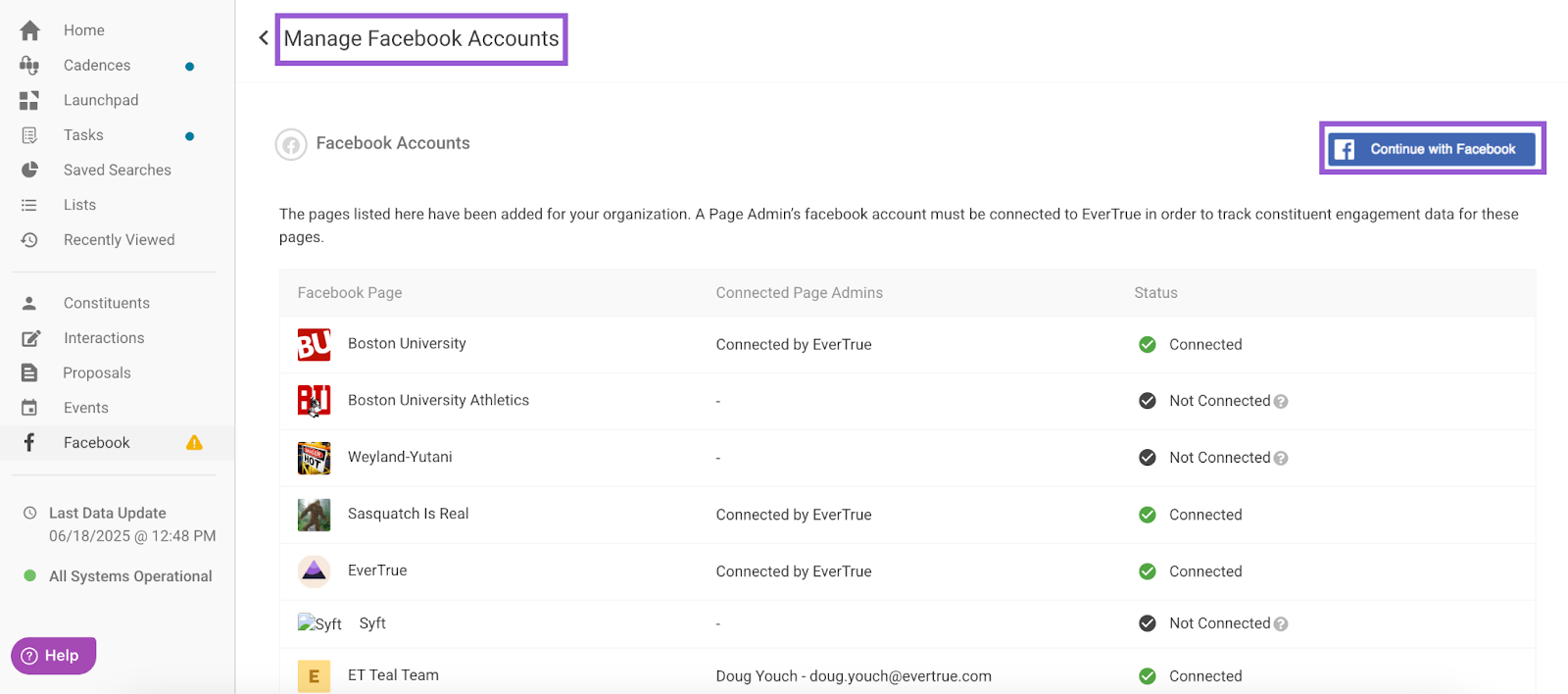1568x694 pixels.
Task: Click the Proposals document icon
Action: [29, 372]
